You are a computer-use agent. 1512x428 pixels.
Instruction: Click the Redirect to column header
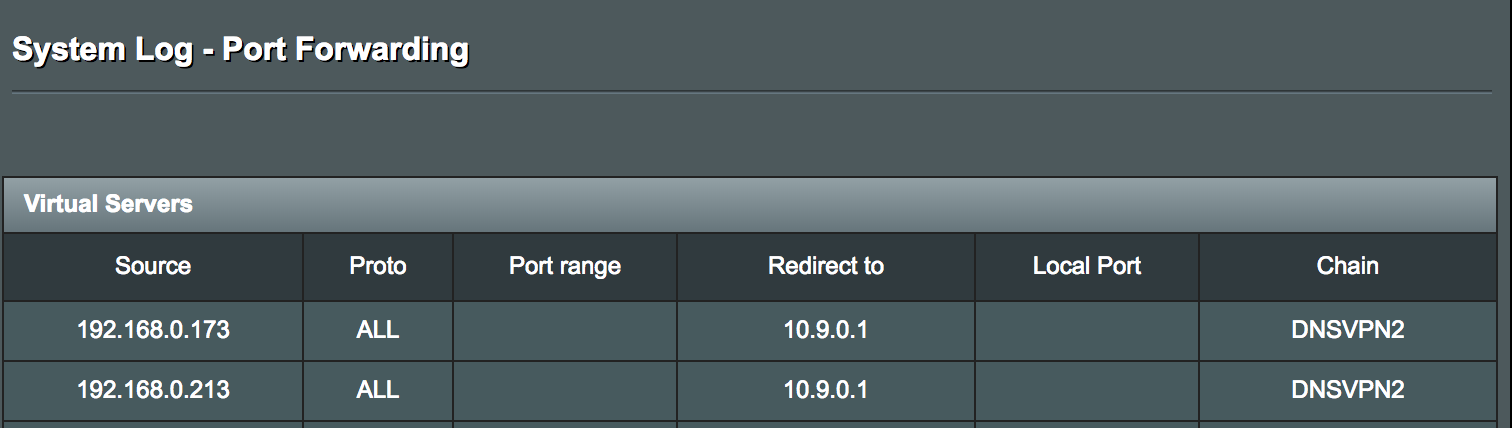(x=826, y=266)
